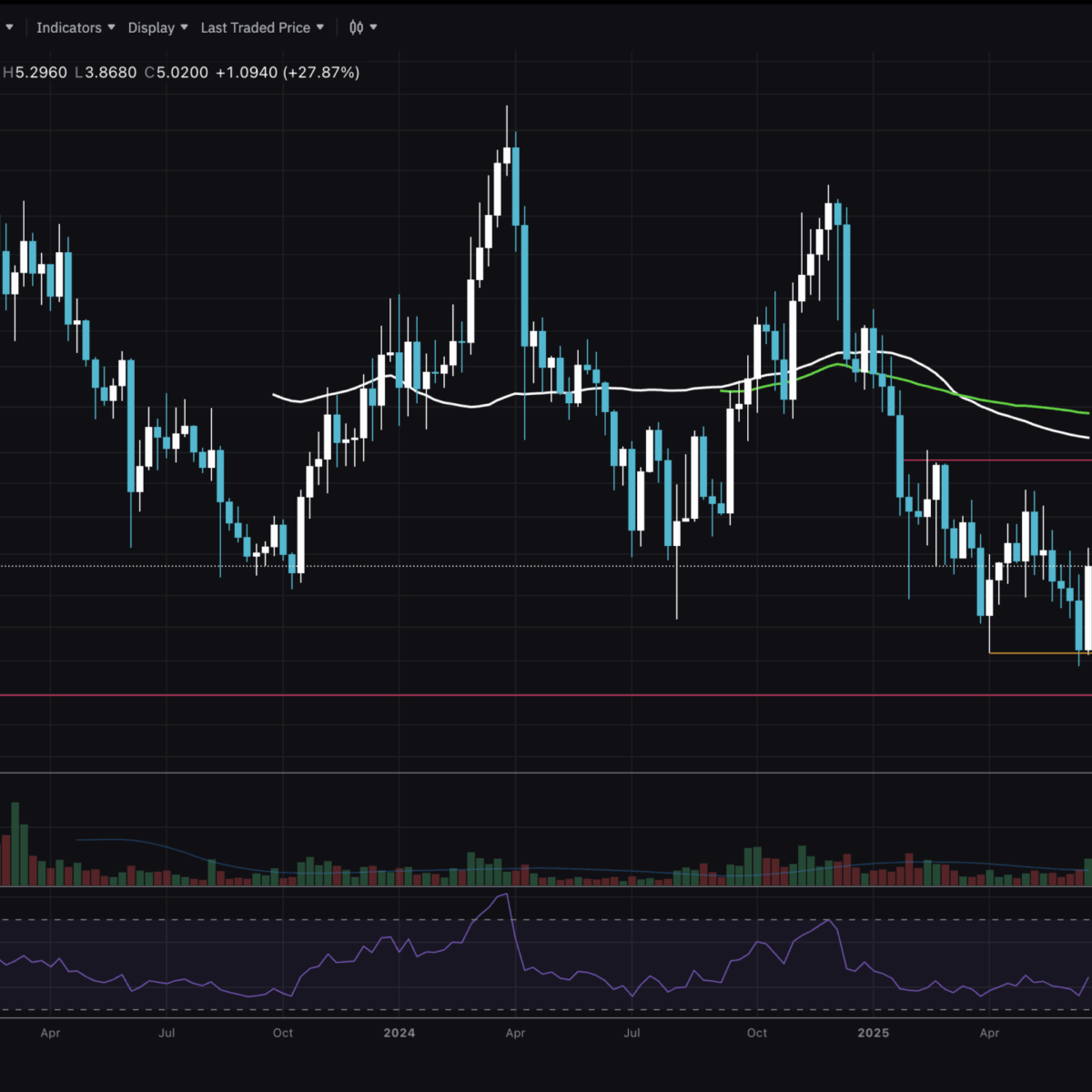Image resolution: width=1092 pixels, height=1092 pixels.
Task: Click the change value +1.0940 (+27.87%)
Action: pos(288,72)
